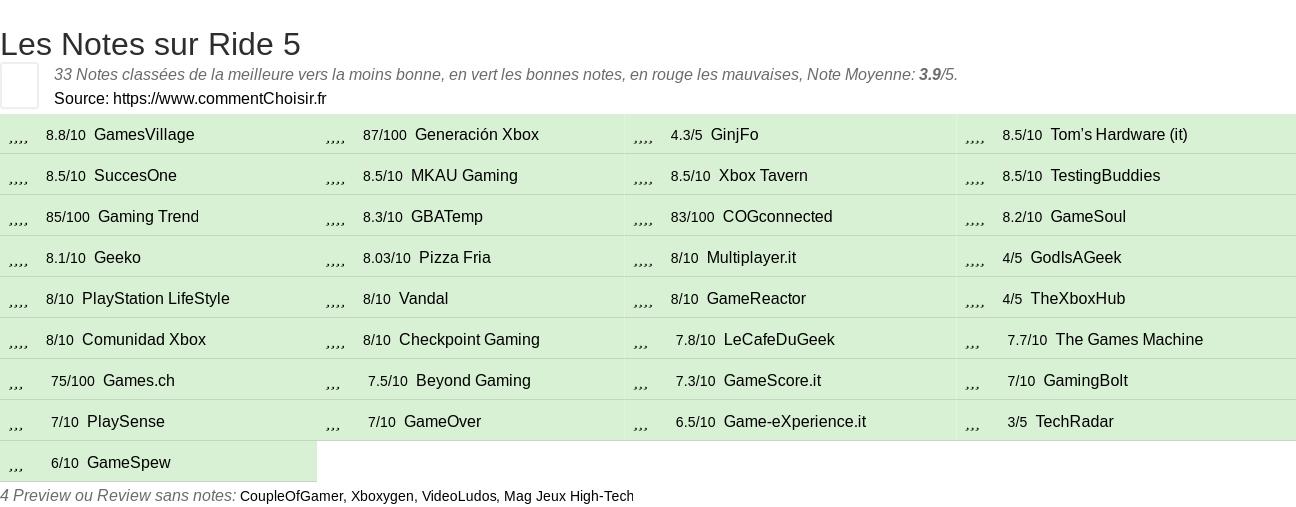Open the Tom's Hardware (it) review
This screenshot has width=1296, height=507.
coord(1119,135)
